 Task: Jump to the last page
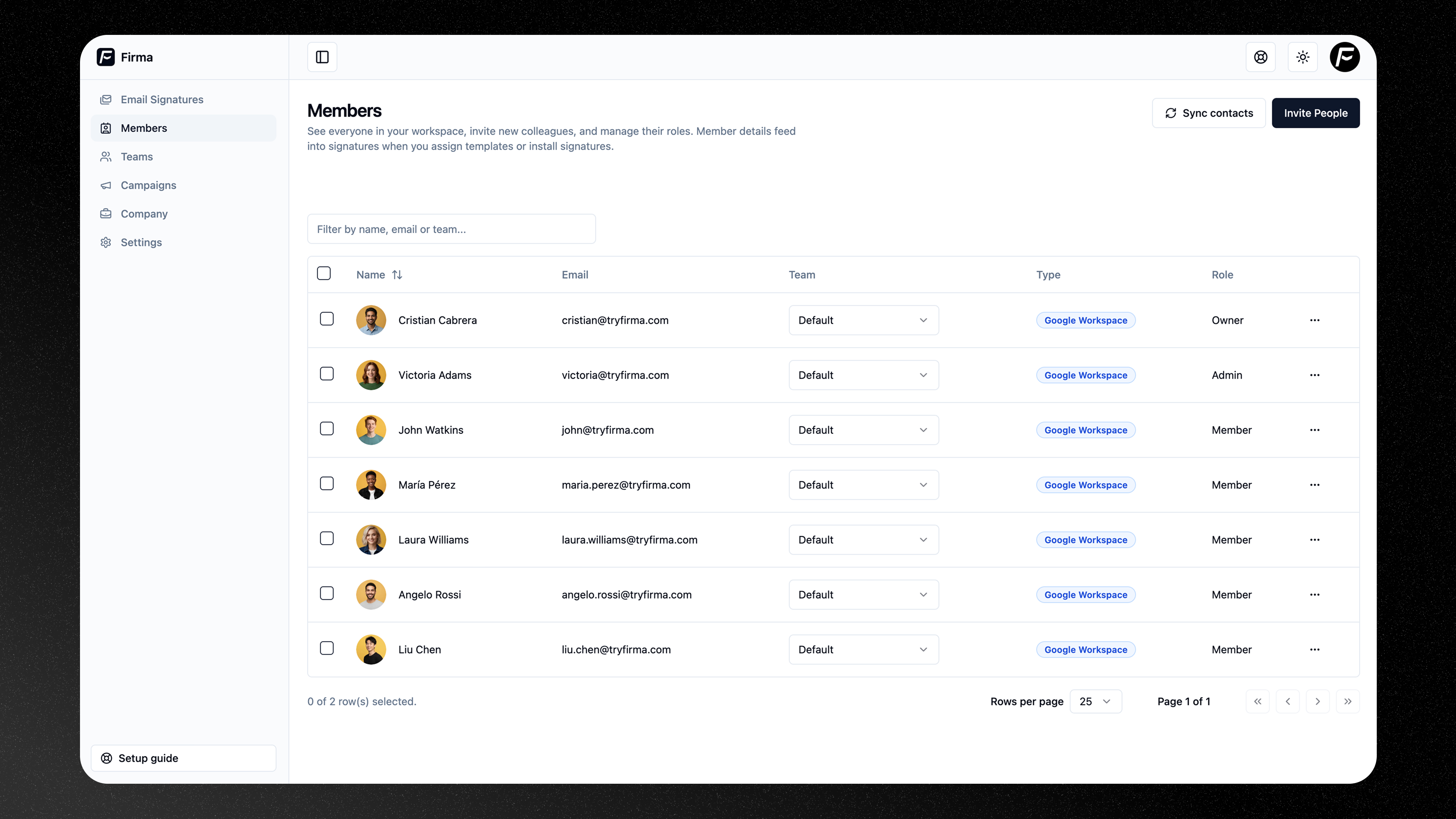coord(1348,701)
